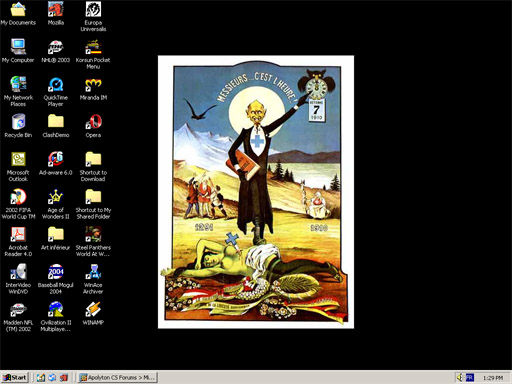This screenshot has height=384, width=512.
Task: Click the Apolyton CS Forums taskbar button
Action: 118,377
